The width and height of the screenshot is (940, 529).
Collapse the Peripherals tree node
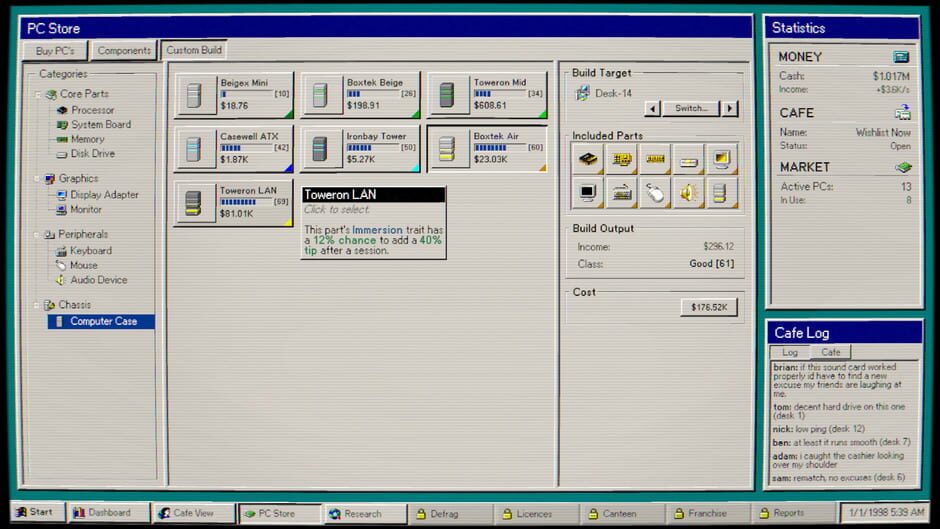point(38,235)
